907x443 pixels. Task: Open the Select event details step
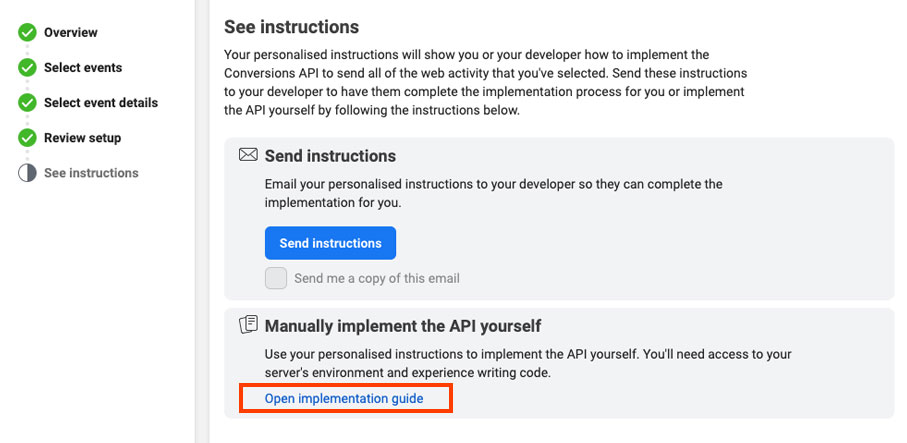pyautogui.click(x=101, y=103)
